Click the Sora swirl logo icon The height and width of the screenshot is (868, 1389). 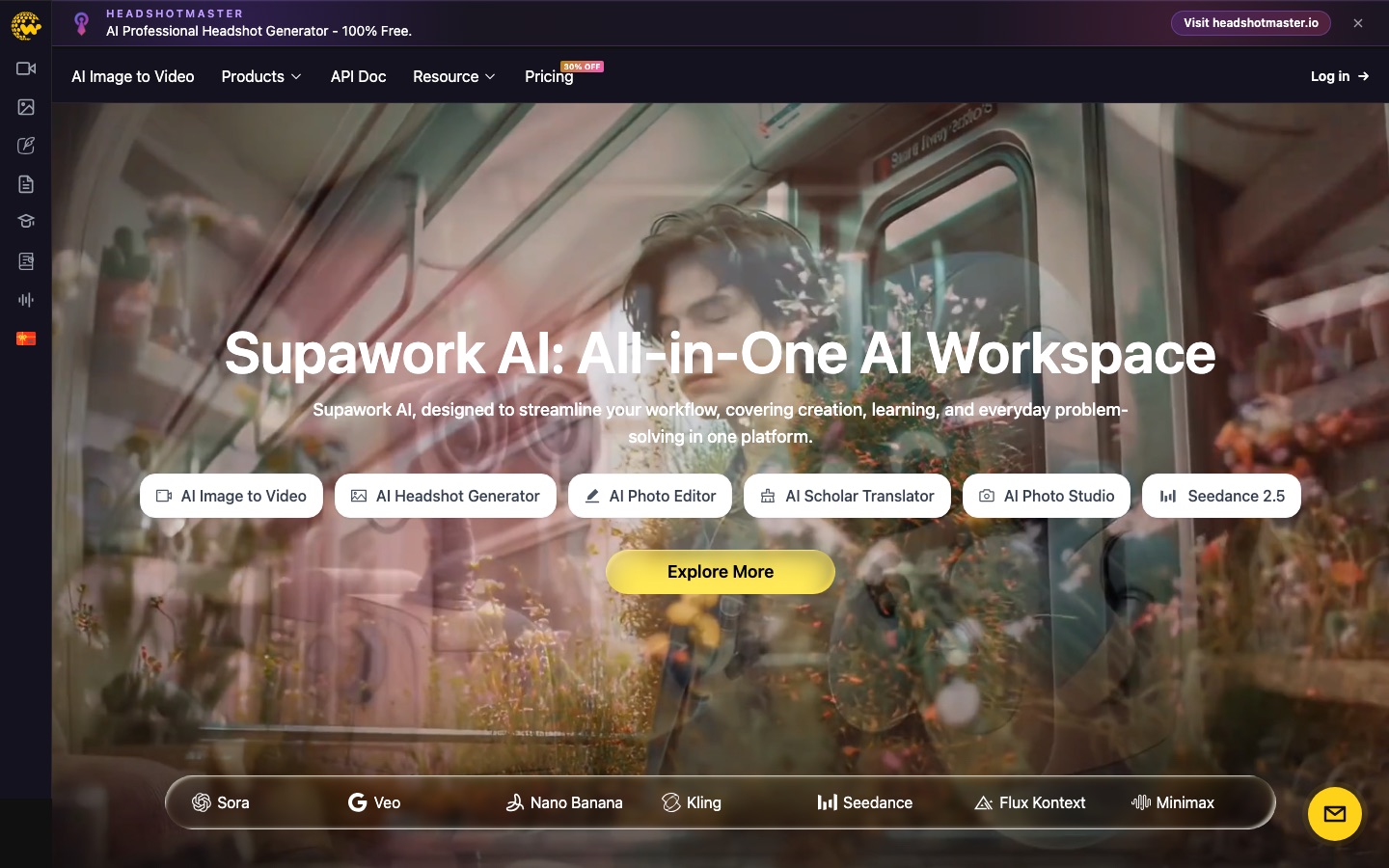pos(201,802)
